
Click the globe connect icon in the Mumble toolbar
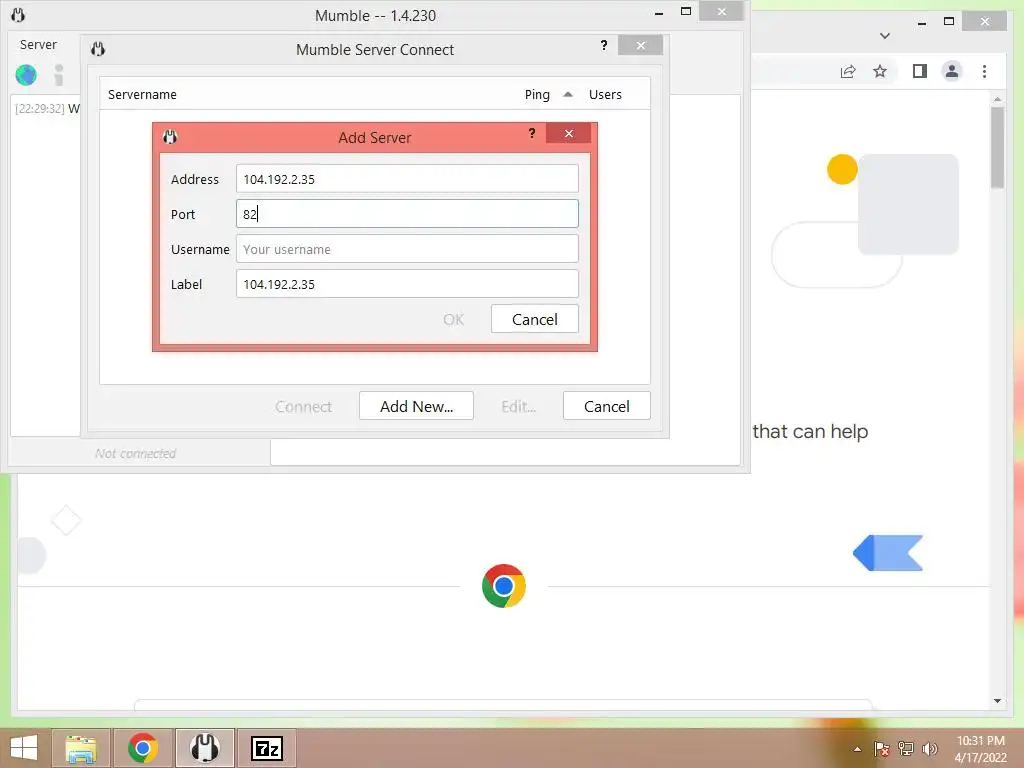pos(26,75)
